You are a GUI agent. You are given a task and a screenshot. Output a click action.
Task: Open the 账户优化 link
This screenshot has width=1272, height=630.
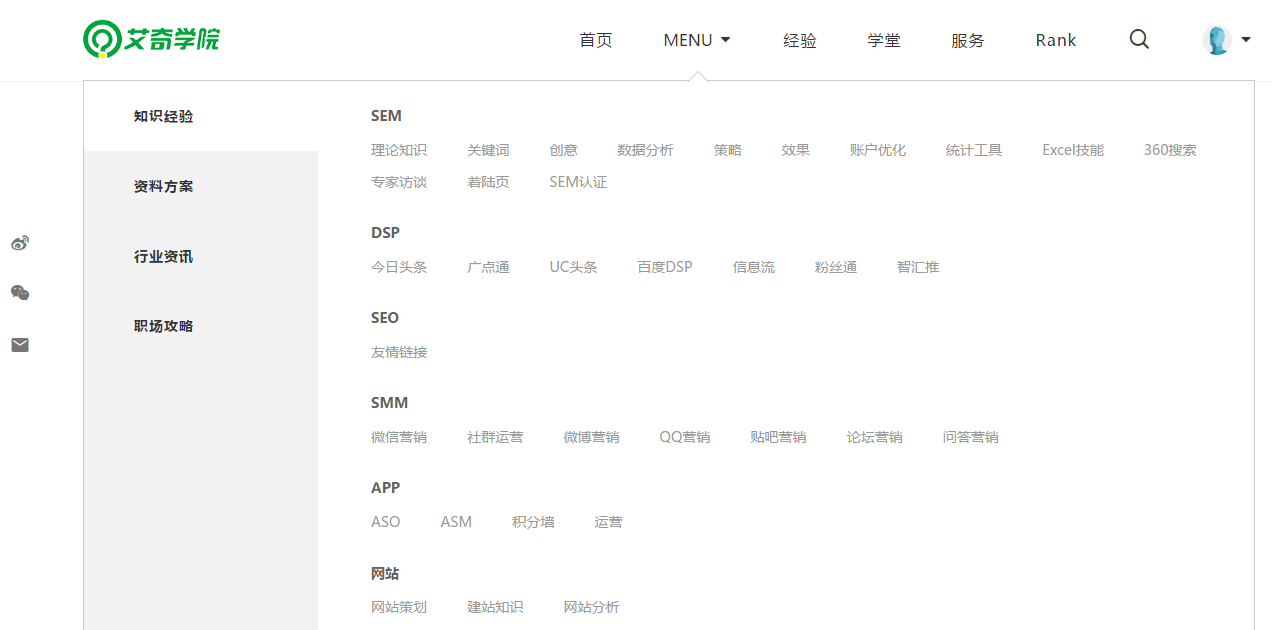tap(878, 150)
